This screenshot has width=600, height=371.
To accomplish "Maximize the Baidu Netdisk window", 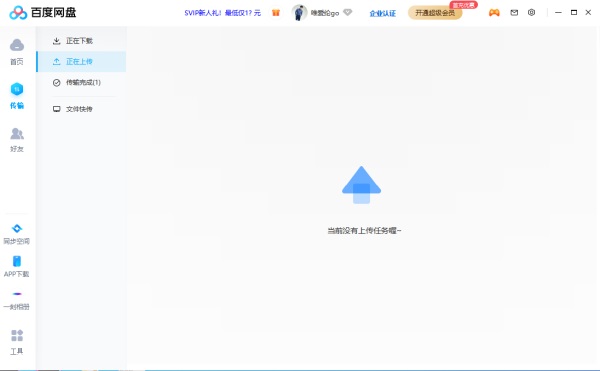I will coord(574,13).
